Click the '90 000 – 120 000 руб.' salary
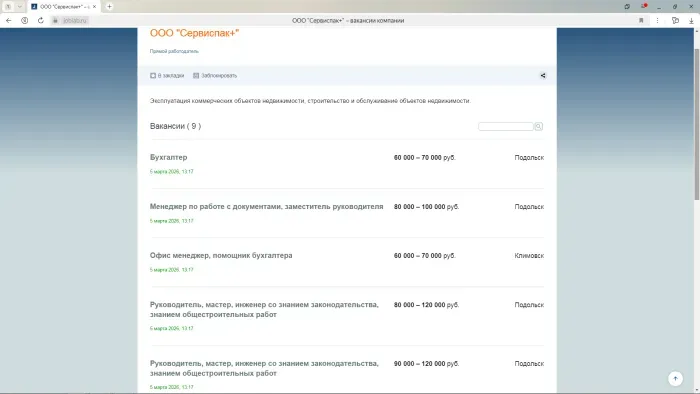This screenshot has width=700, height=394. click(x=426, y=364)
